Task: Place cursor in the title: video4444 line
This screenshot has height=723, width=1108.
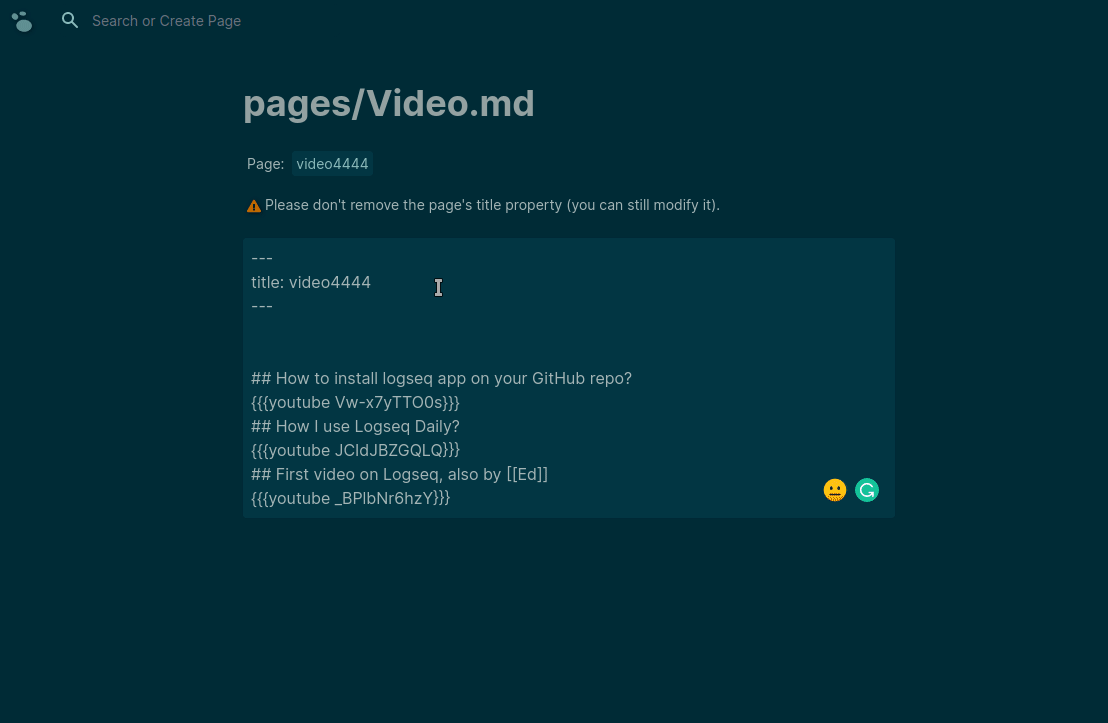Action: 311,282
